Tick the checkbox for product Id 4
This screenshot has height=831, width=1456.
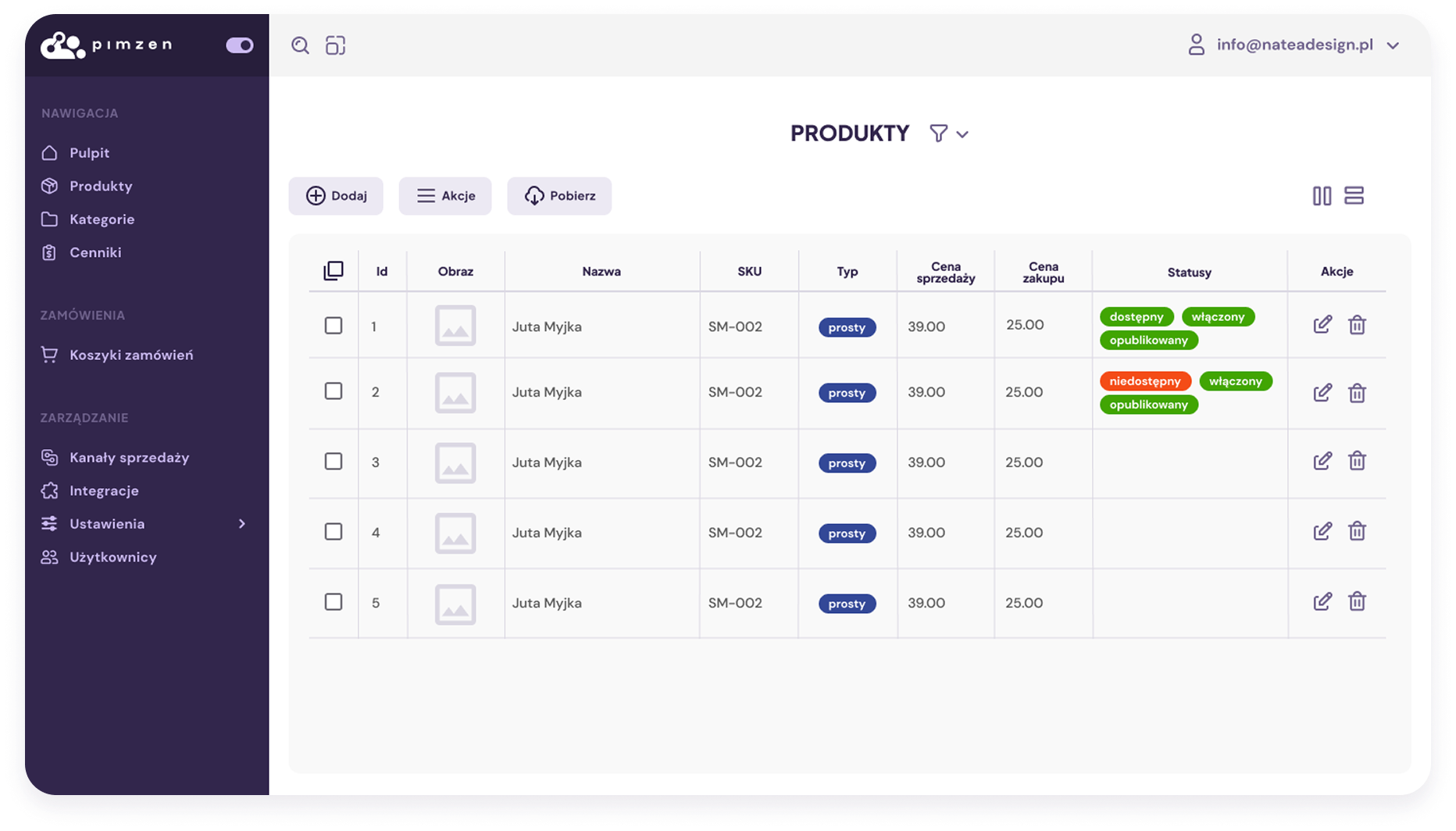(x=334, y=531)
